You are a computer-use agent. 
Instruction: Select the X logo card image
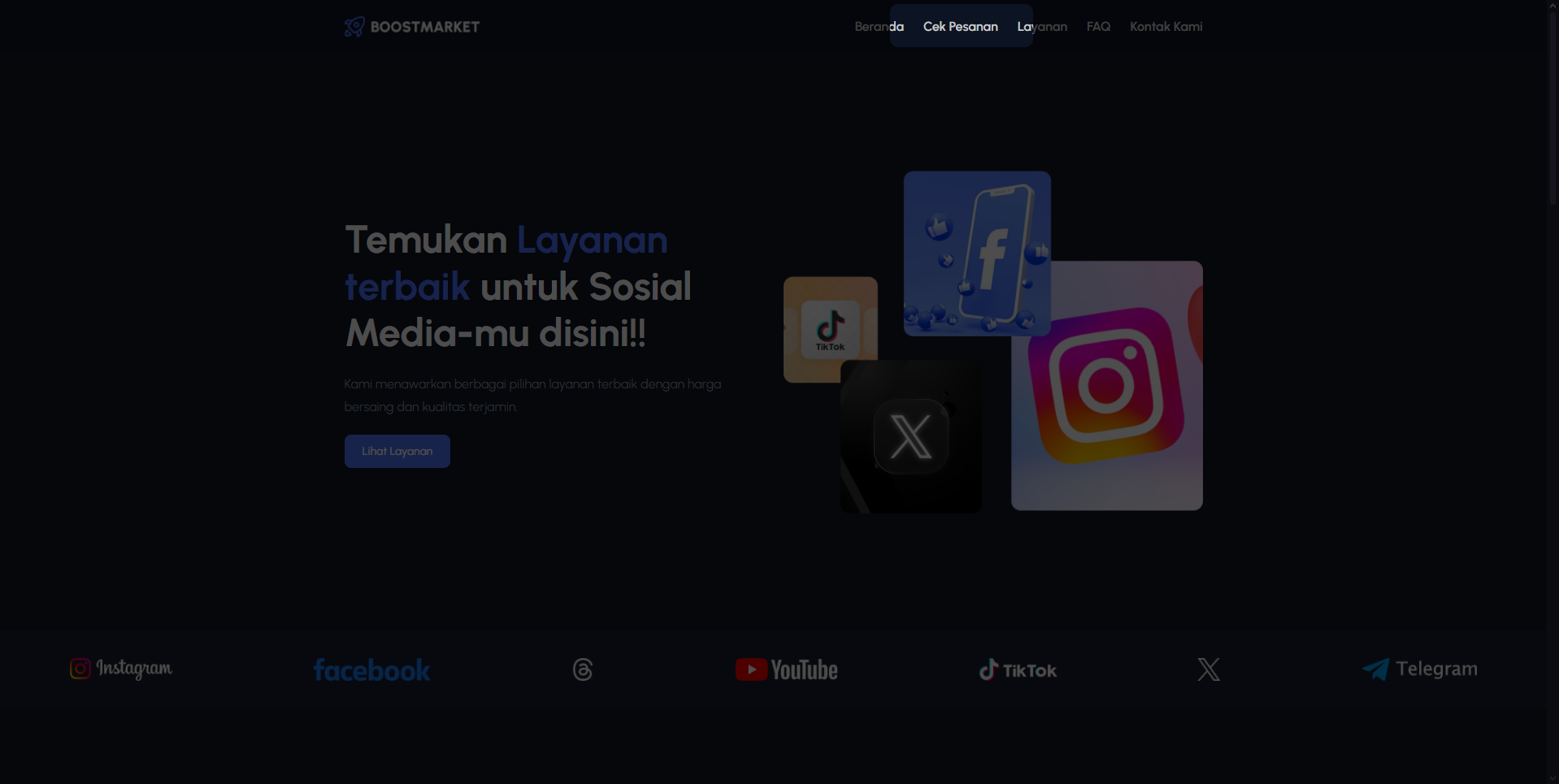(910, 436)
